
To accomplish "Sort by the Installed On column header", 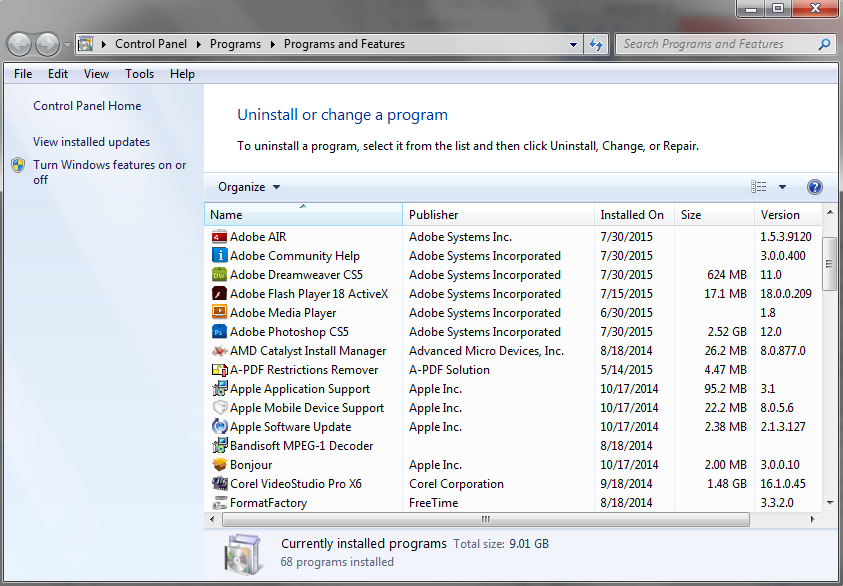I will click(x=634, y=215).
